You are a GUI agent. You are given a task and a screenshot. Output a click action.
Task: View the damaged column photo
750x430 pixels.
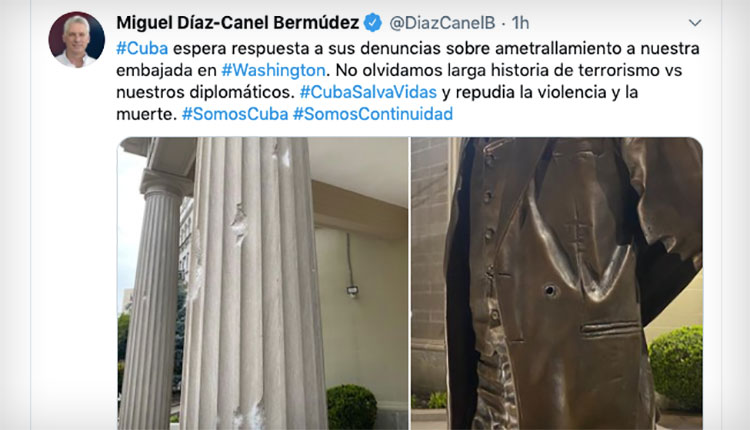point(263,283)
